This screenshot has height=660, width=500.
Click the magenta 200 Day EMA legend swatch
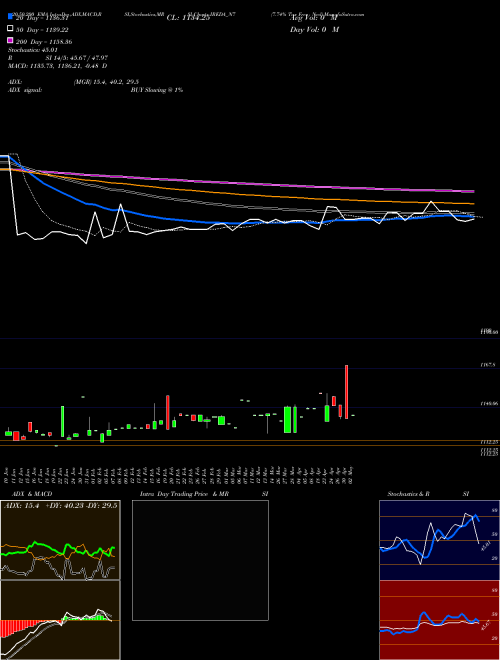coord(10,41)
